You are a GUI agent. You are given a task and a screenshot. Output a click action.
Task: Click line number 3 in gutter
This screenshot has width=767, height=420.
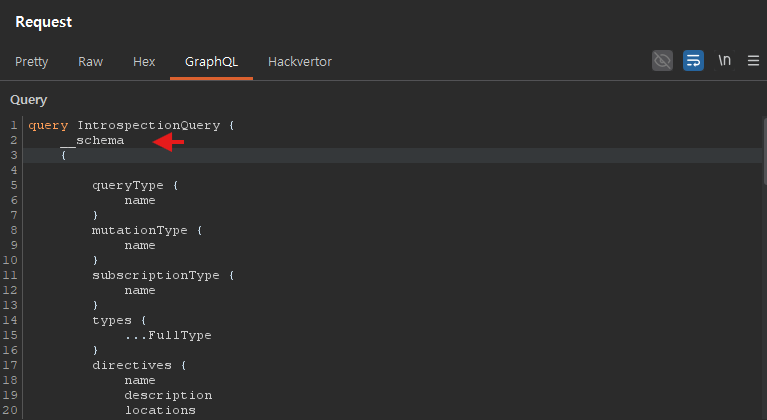(14, 156)
